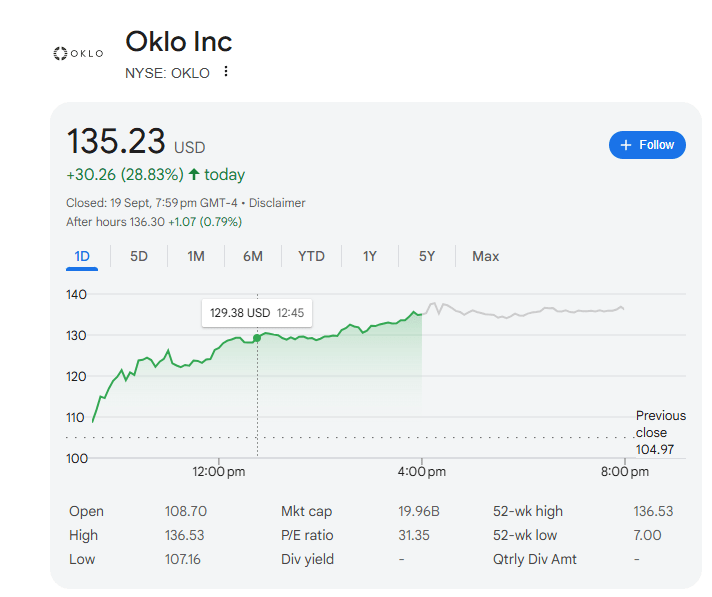Switch to the 5D chart tab

[x=139, y=257]
